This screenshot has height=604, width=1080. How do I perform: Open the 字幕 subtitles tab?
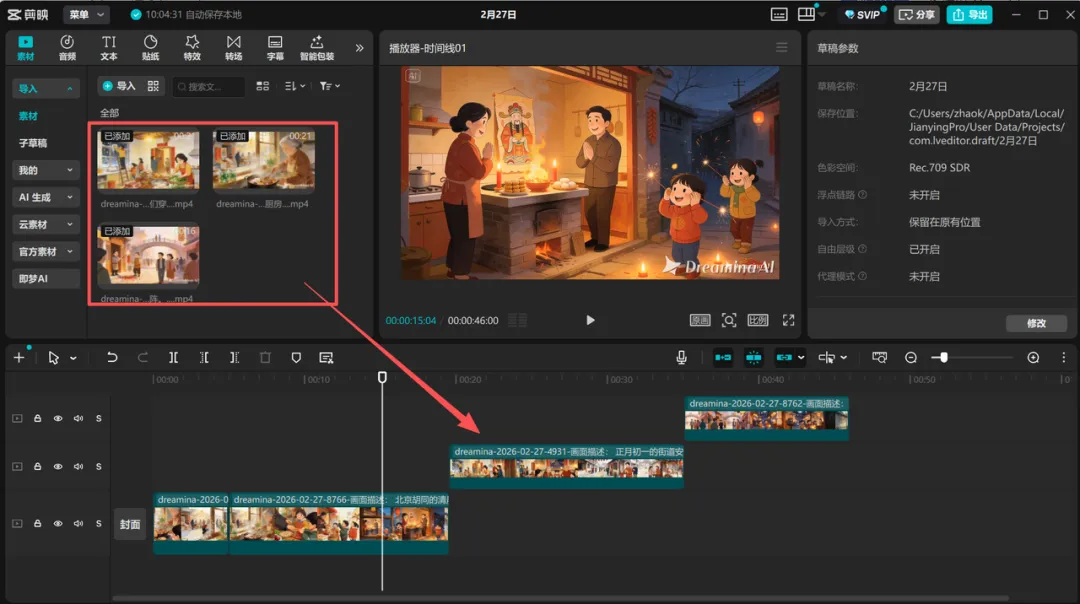pyautogui.click(x=275, y=48)
